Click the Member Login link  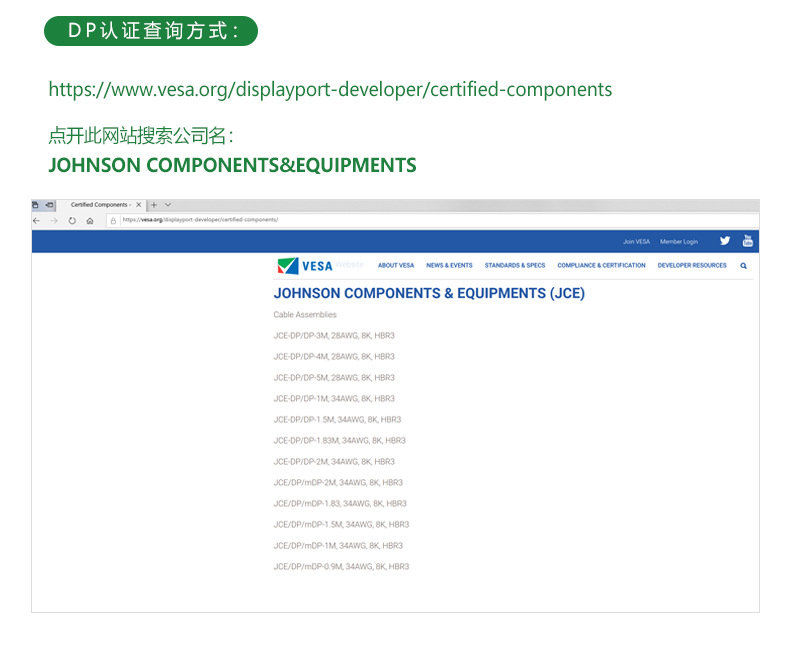679,242
